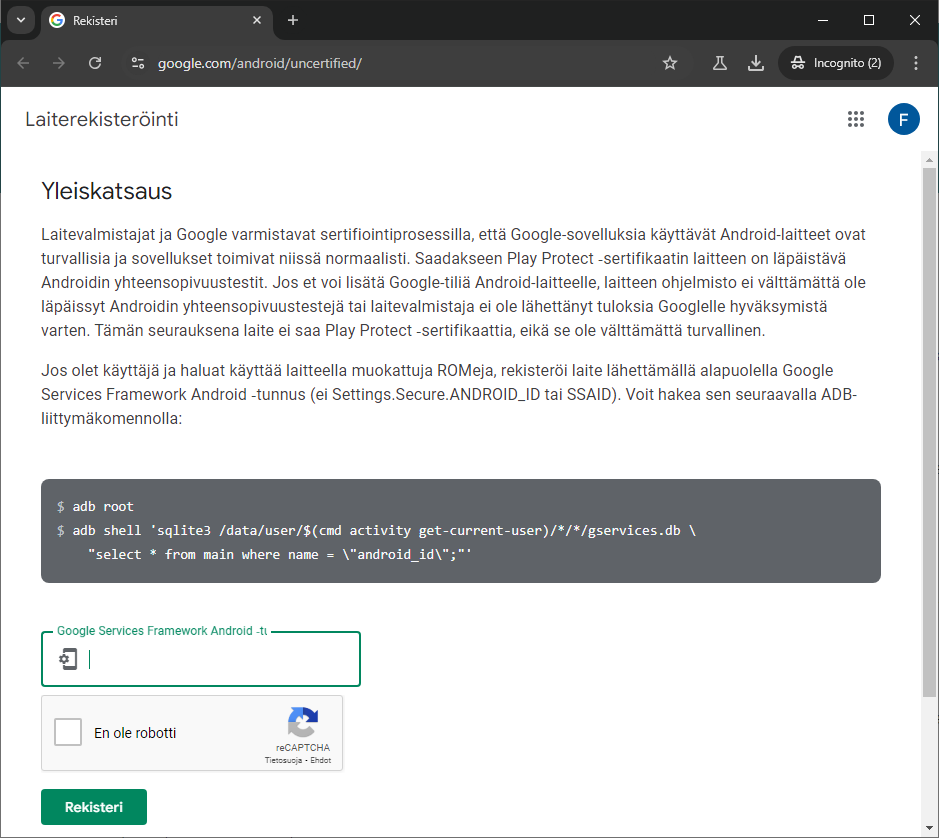Open a new tab with the plus button
Screen dimensions: 939x838
pyautogui.click(x=293, y=20)
